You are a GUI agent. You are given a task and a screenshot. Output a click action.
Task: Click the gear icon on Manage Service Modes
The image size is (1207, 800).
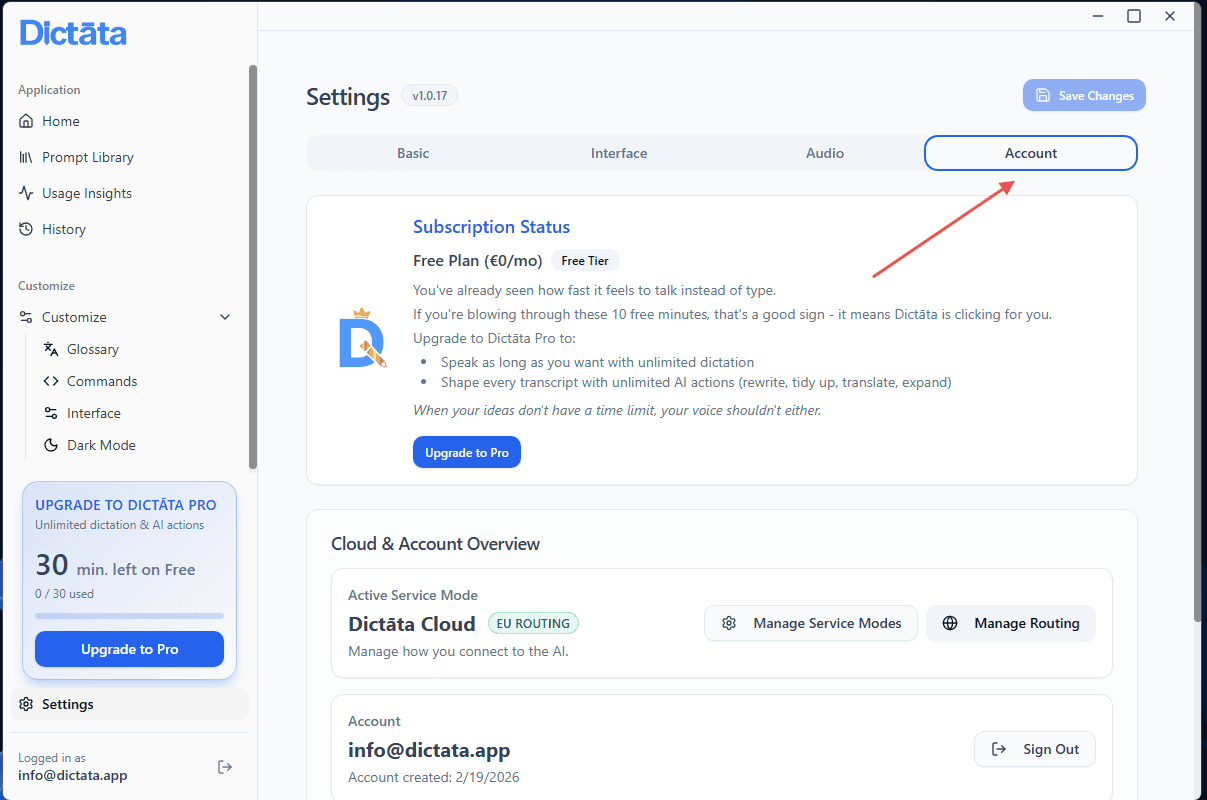point(730,623)
